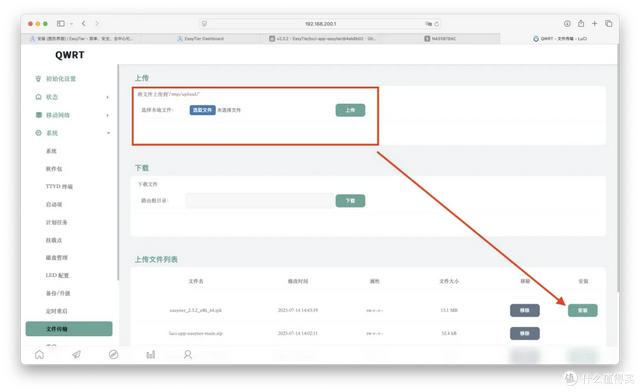This screenshot has height=392, width=640.
Task: Open the 软件包 submenu entry
Action: (x=54, y=169)
